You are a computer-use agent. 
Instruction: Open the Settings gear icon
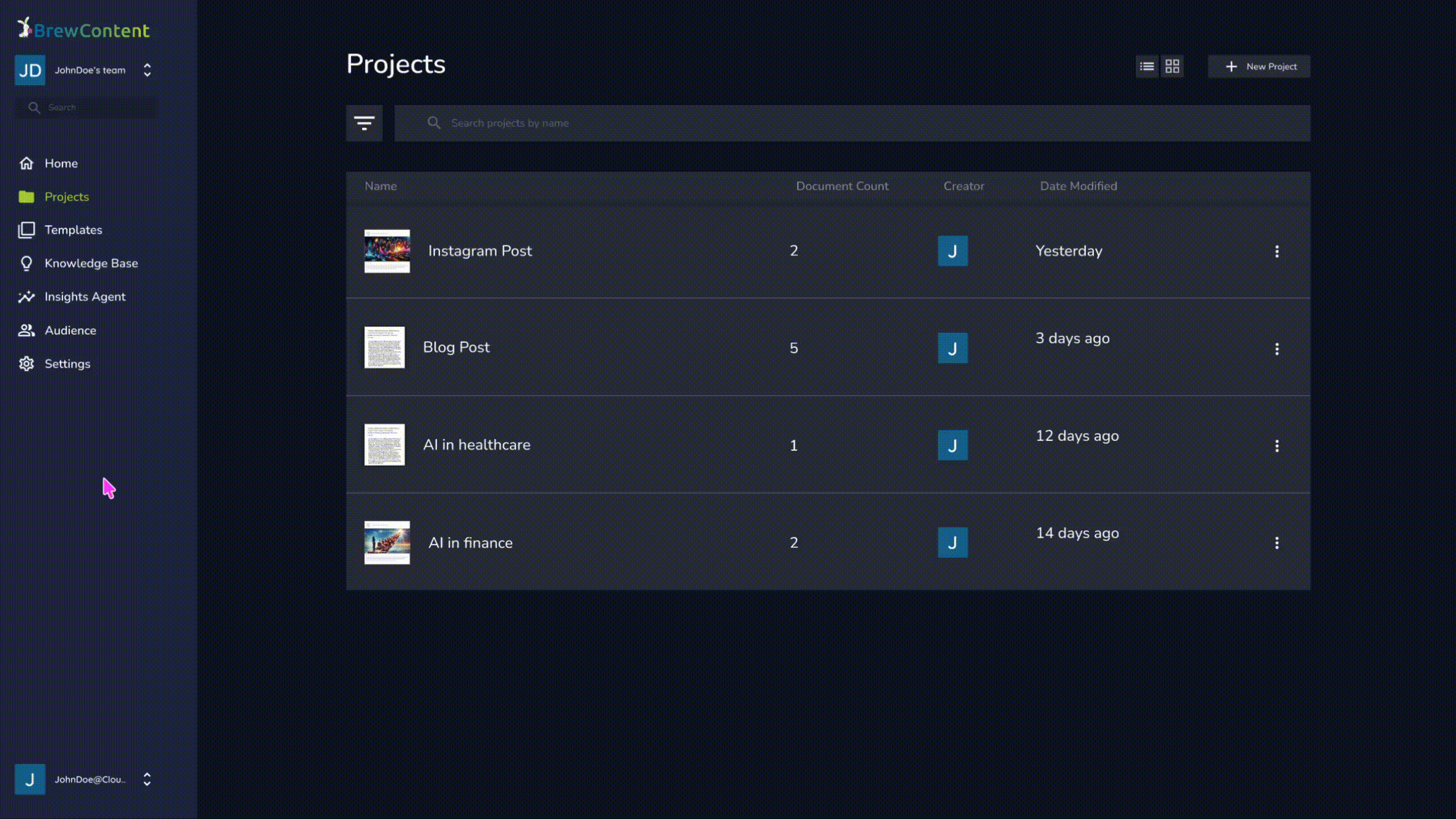(x=26, y=364)
